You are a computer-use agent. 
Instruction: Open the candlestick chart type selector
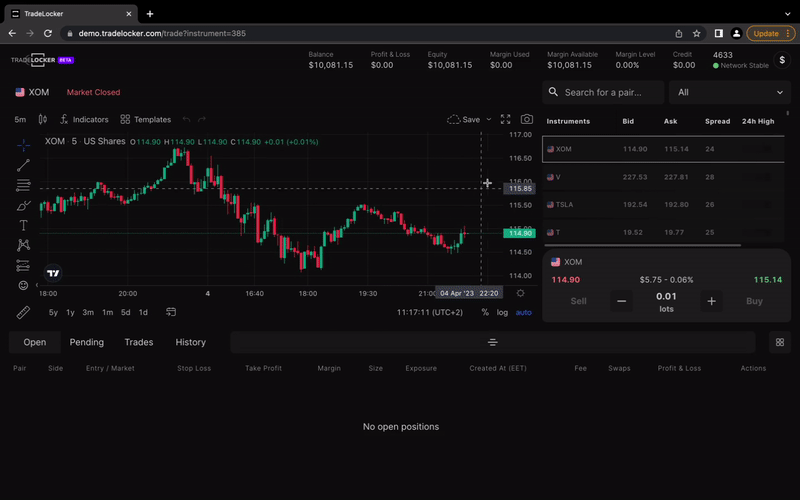(43, 119)
